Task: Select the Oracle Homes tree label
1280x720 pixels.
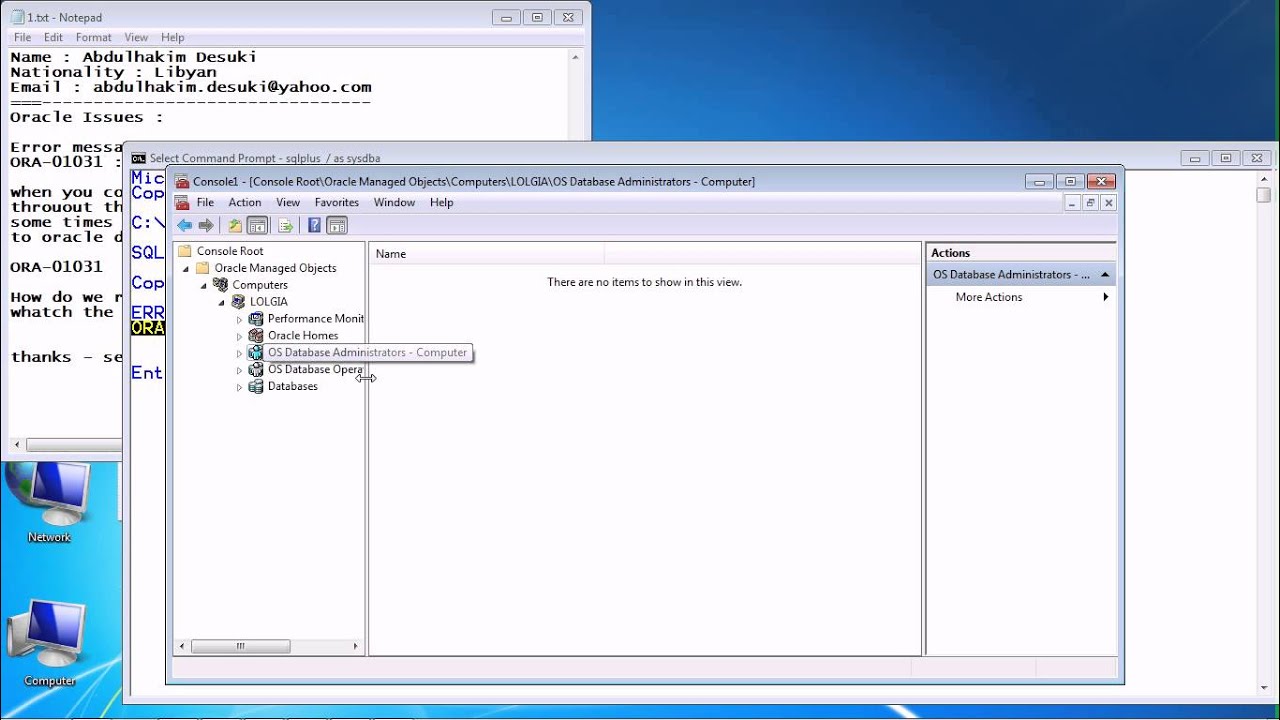Action: point(303,335)
